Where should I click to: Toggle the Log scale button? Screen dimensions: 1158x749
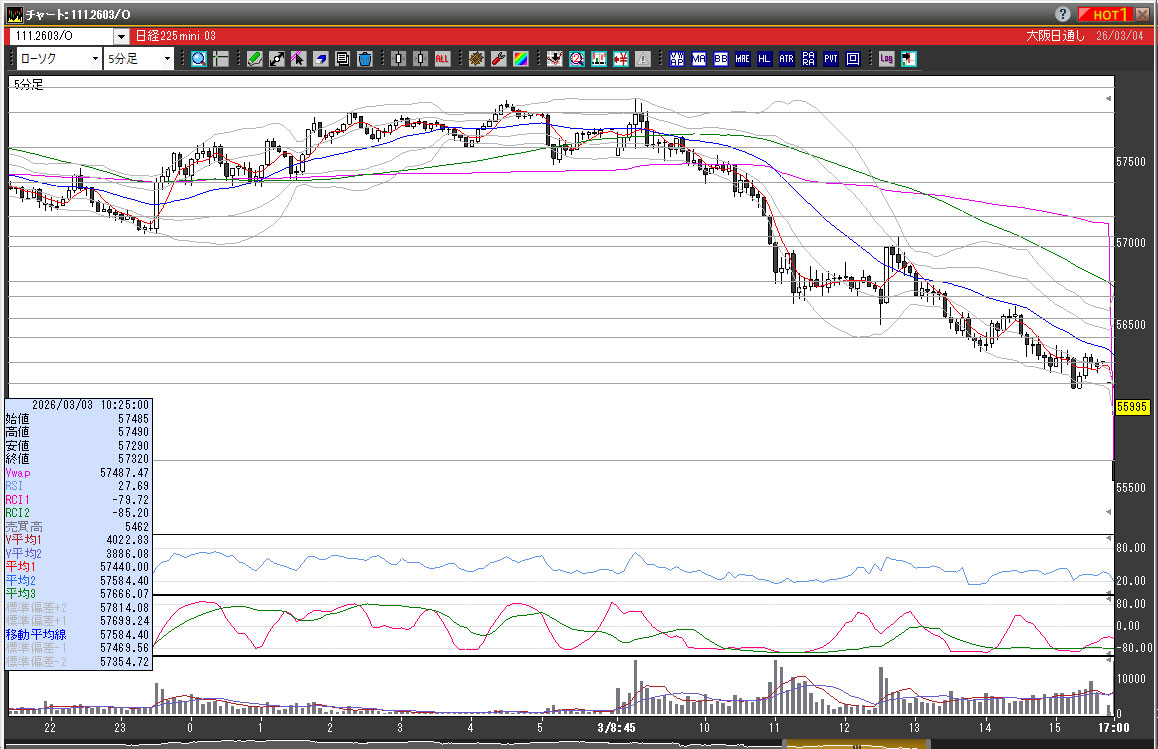(886, 59)
